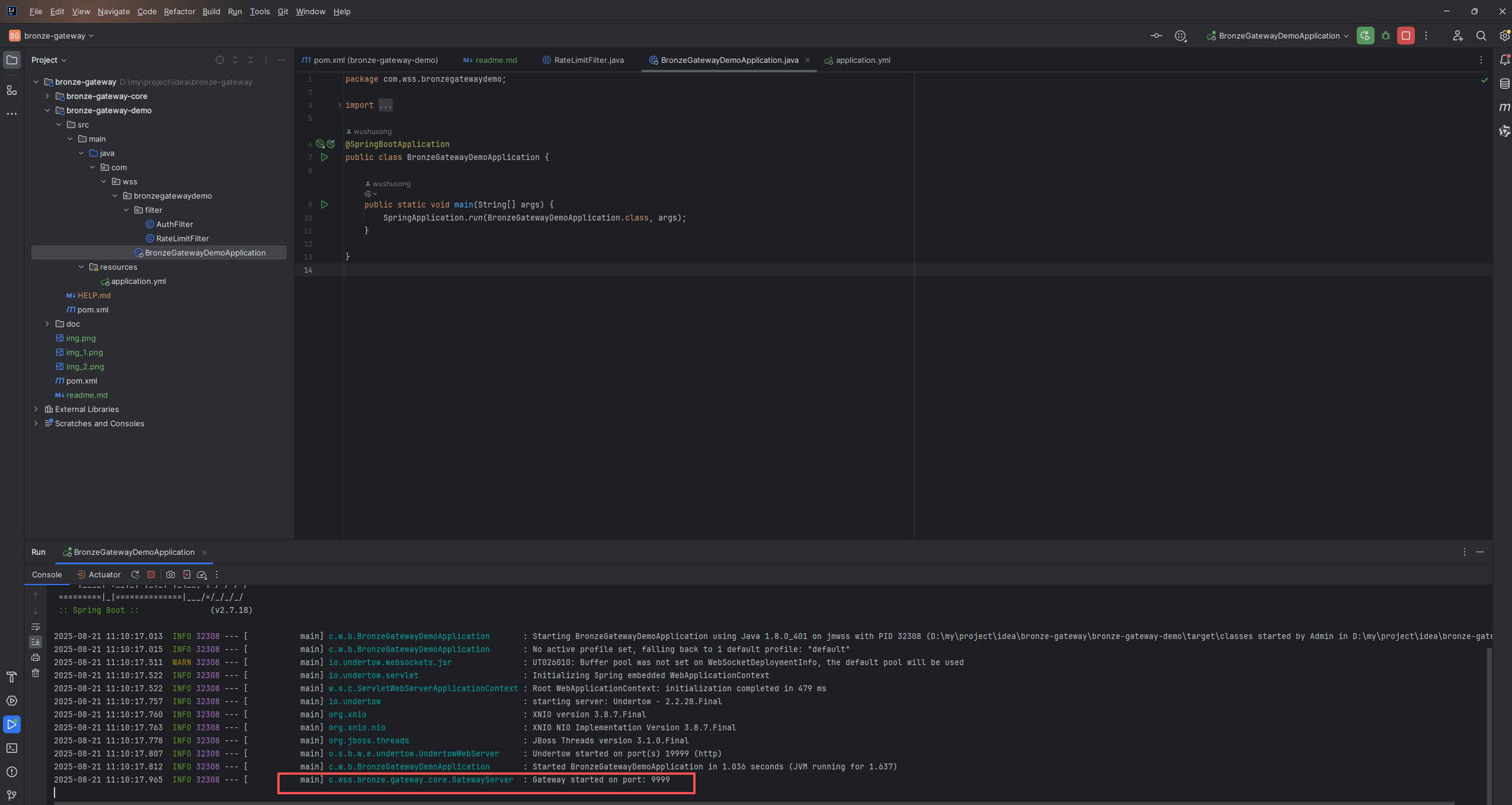The height and width of the screenshot is (805, 1512).
Task: Stop the running application via red square
Action: tap(1405, 36)
